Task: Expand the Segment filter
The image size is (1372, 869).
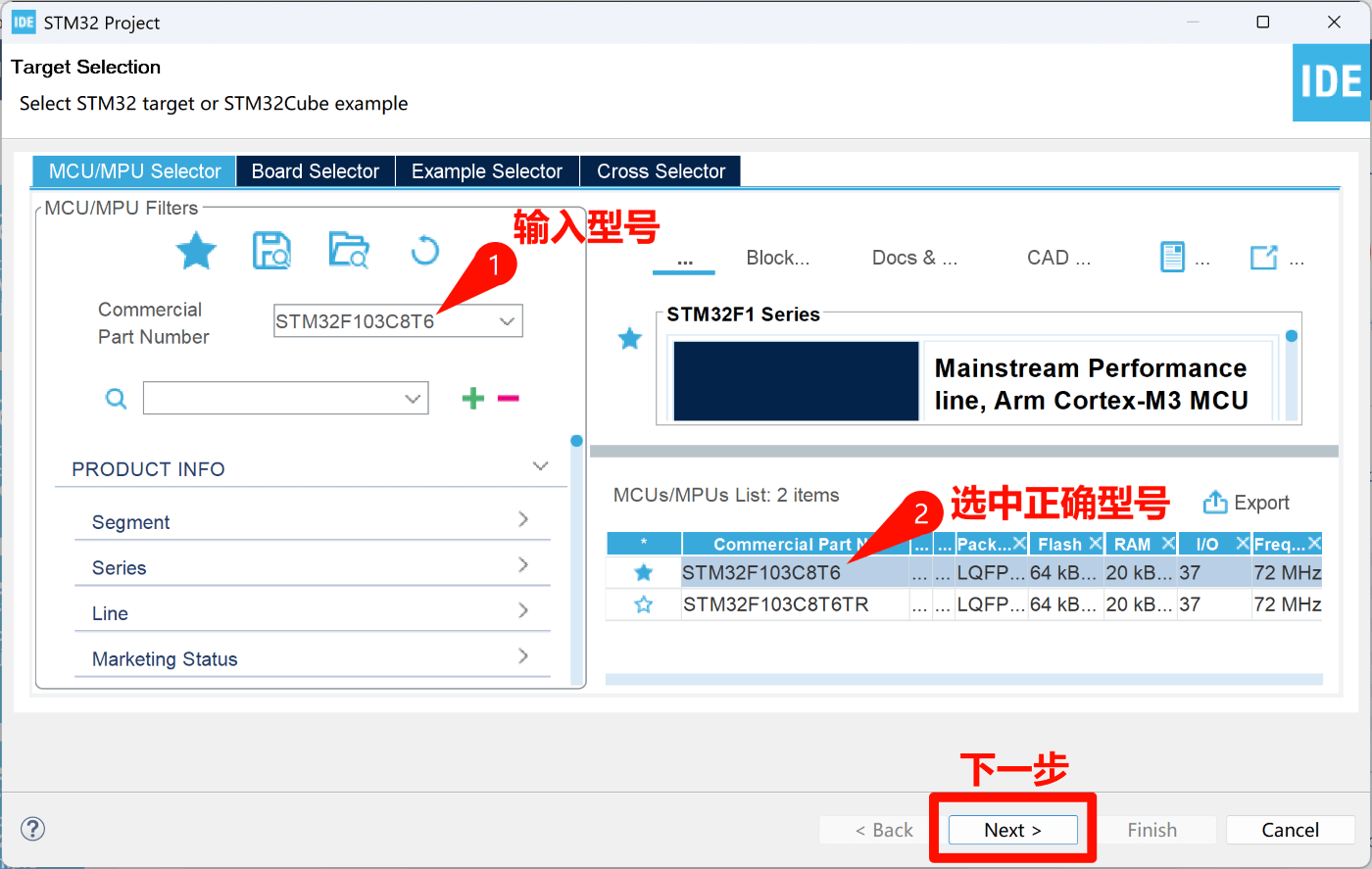Action: pyautogui.click(x=522, y=519)
